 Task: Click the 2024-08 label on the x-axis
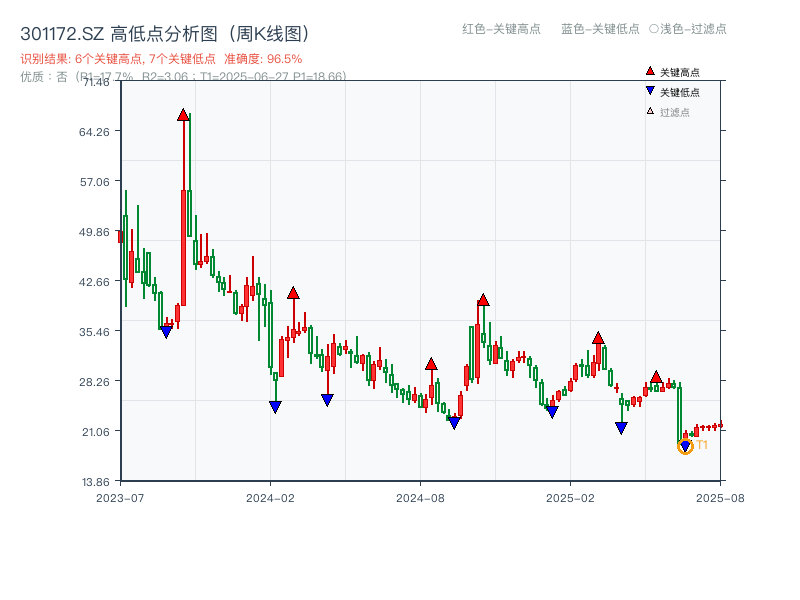(x=419, y=494)
